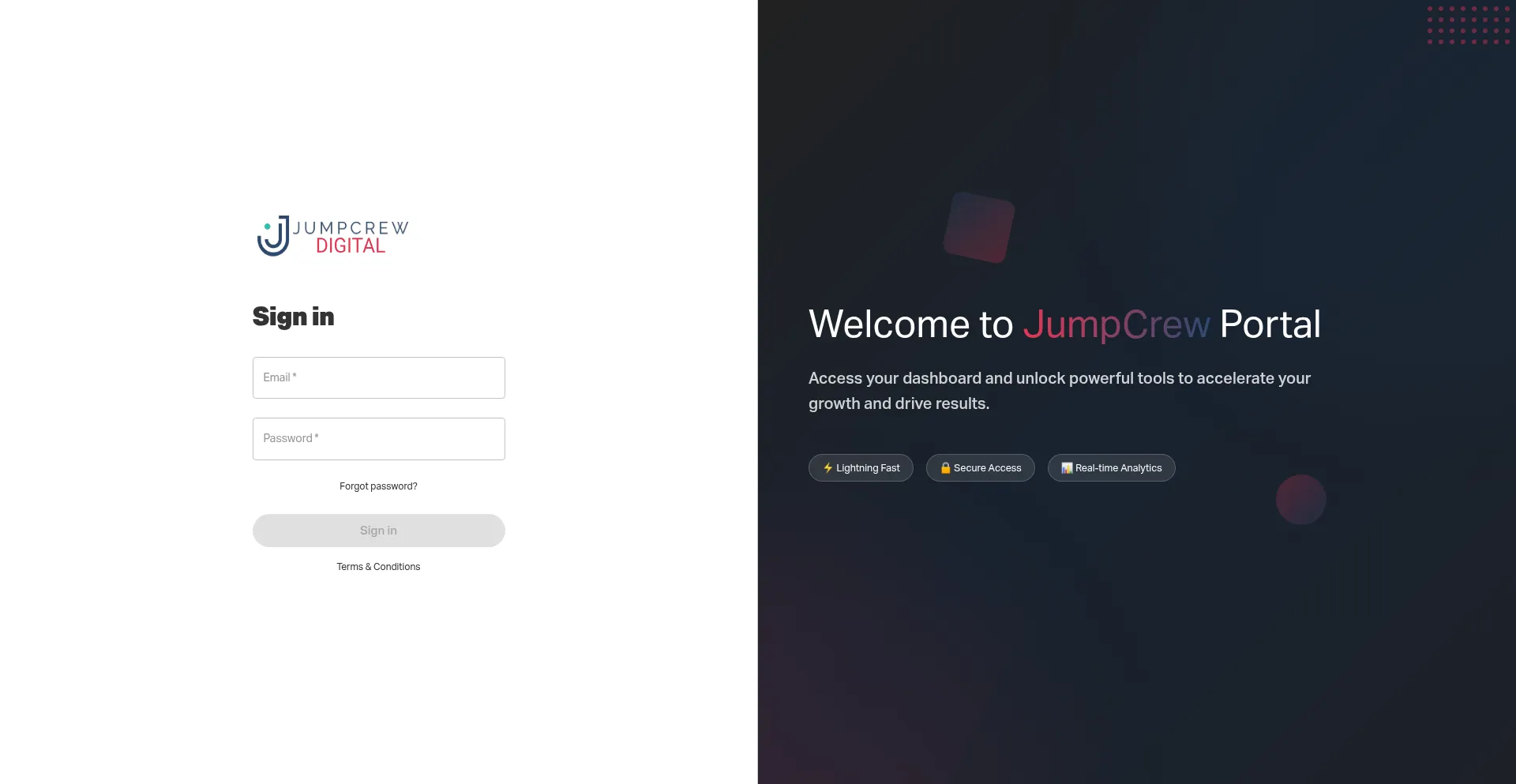Click the 'Access your dashboard' description text
Screen dimensions: 1516x784
1060,391
